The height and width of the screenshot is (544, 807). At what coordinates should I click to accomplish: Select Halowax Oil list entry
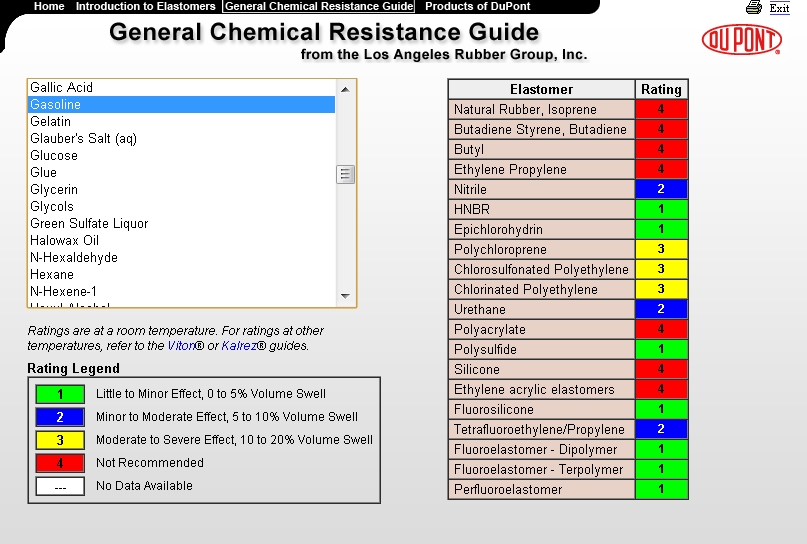64,241
